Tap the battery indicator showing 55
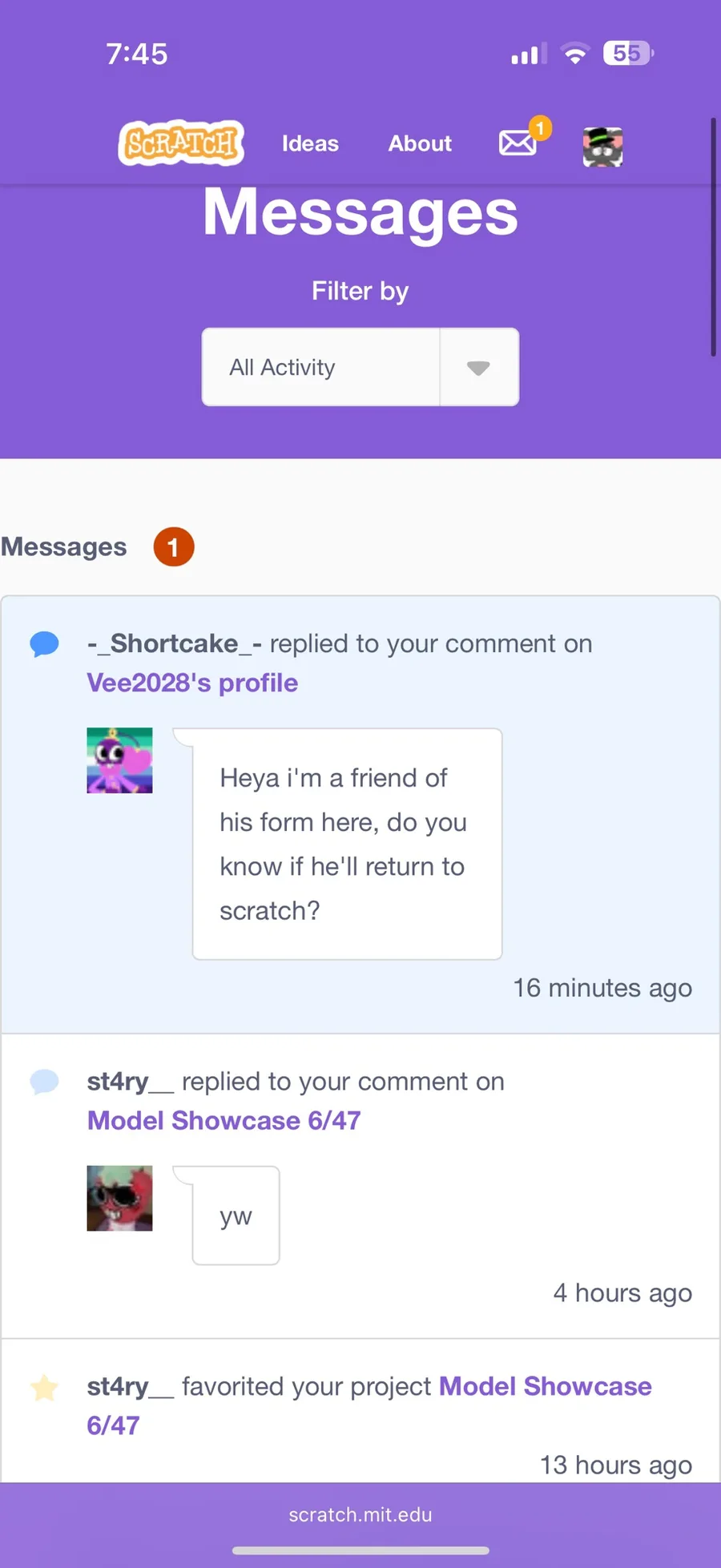The width and height of the screenshot is (721, 1568). click(x=629, y=54)
